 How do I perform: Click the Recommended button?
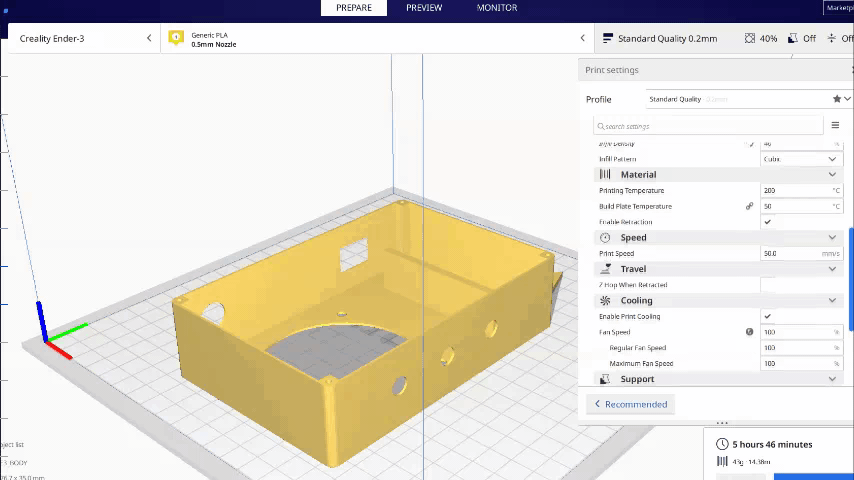pos(631,404)
